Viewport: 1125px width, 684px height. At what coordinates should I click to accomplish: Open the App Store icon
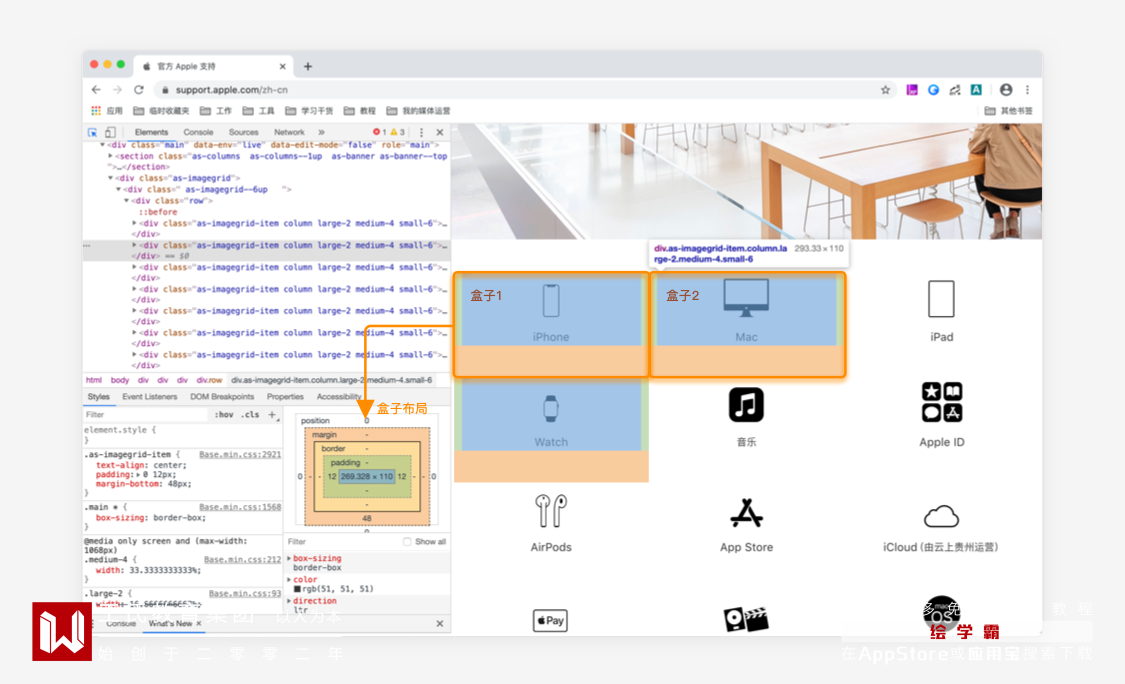pos(746,512)
